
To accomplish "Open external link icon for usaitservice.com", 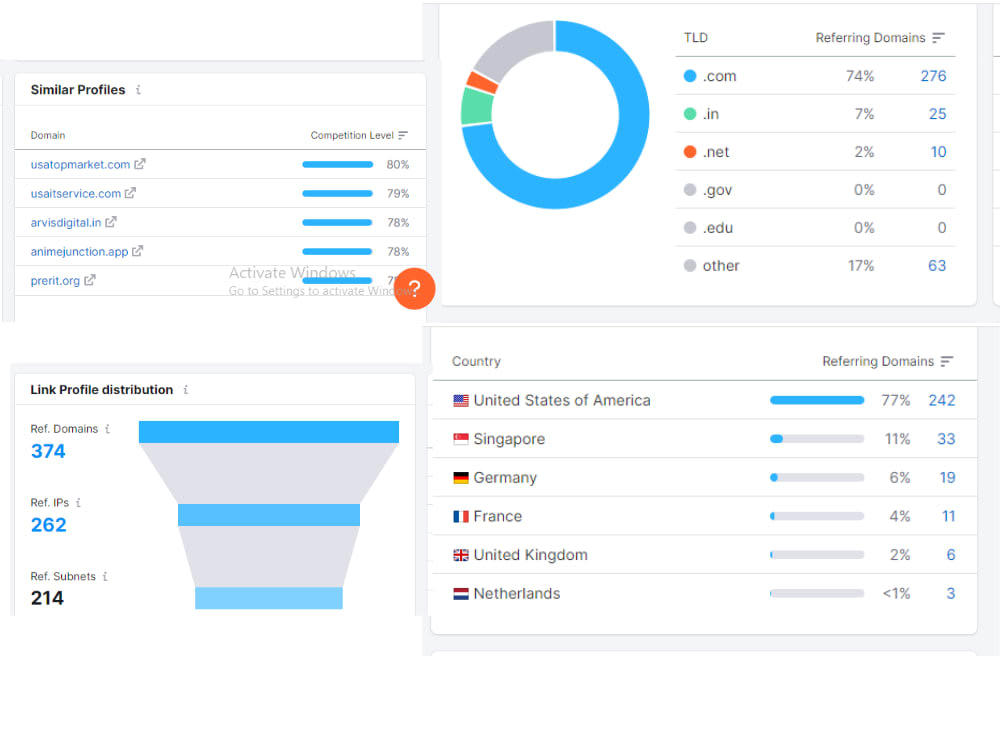I will 130,193.
